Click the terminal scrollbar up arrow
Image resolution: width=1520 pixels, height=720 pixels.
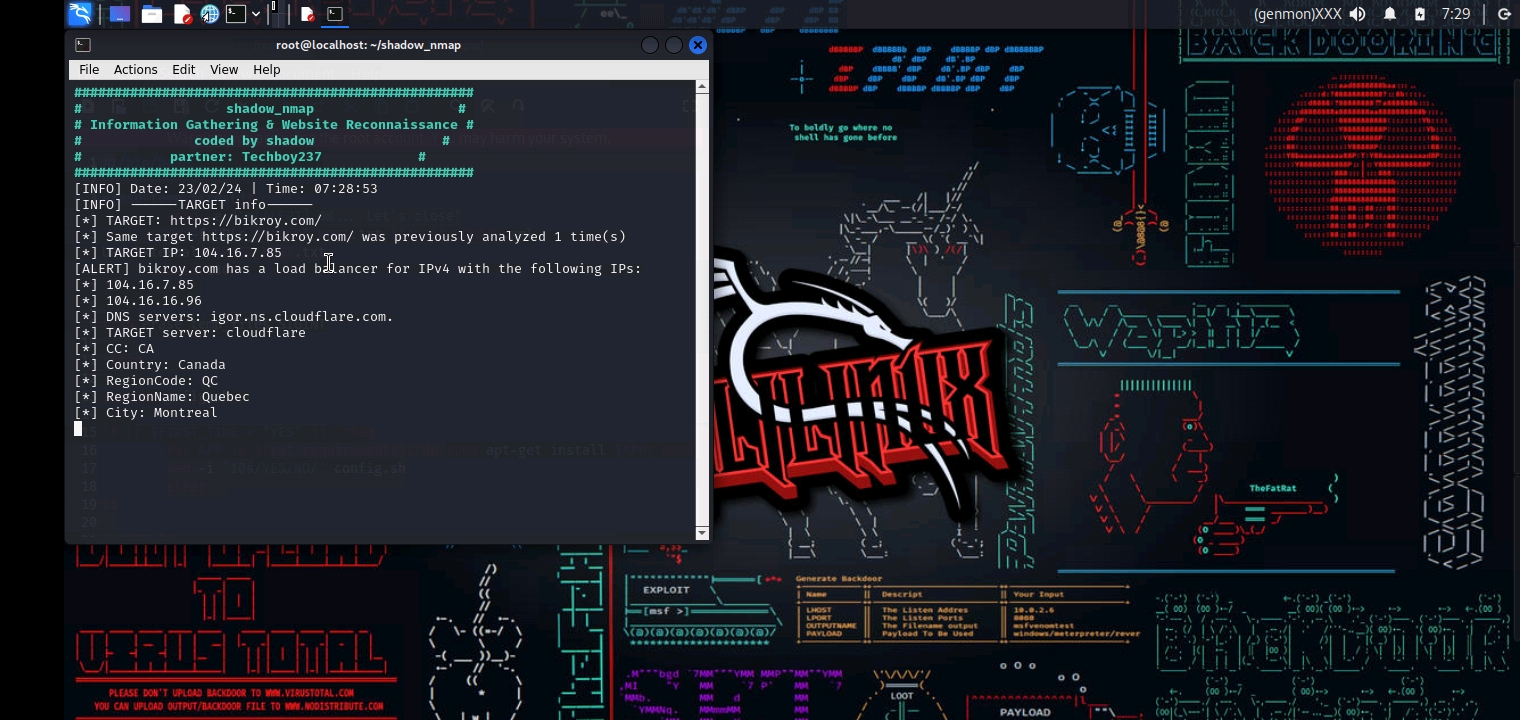click(x=702, y=87)
